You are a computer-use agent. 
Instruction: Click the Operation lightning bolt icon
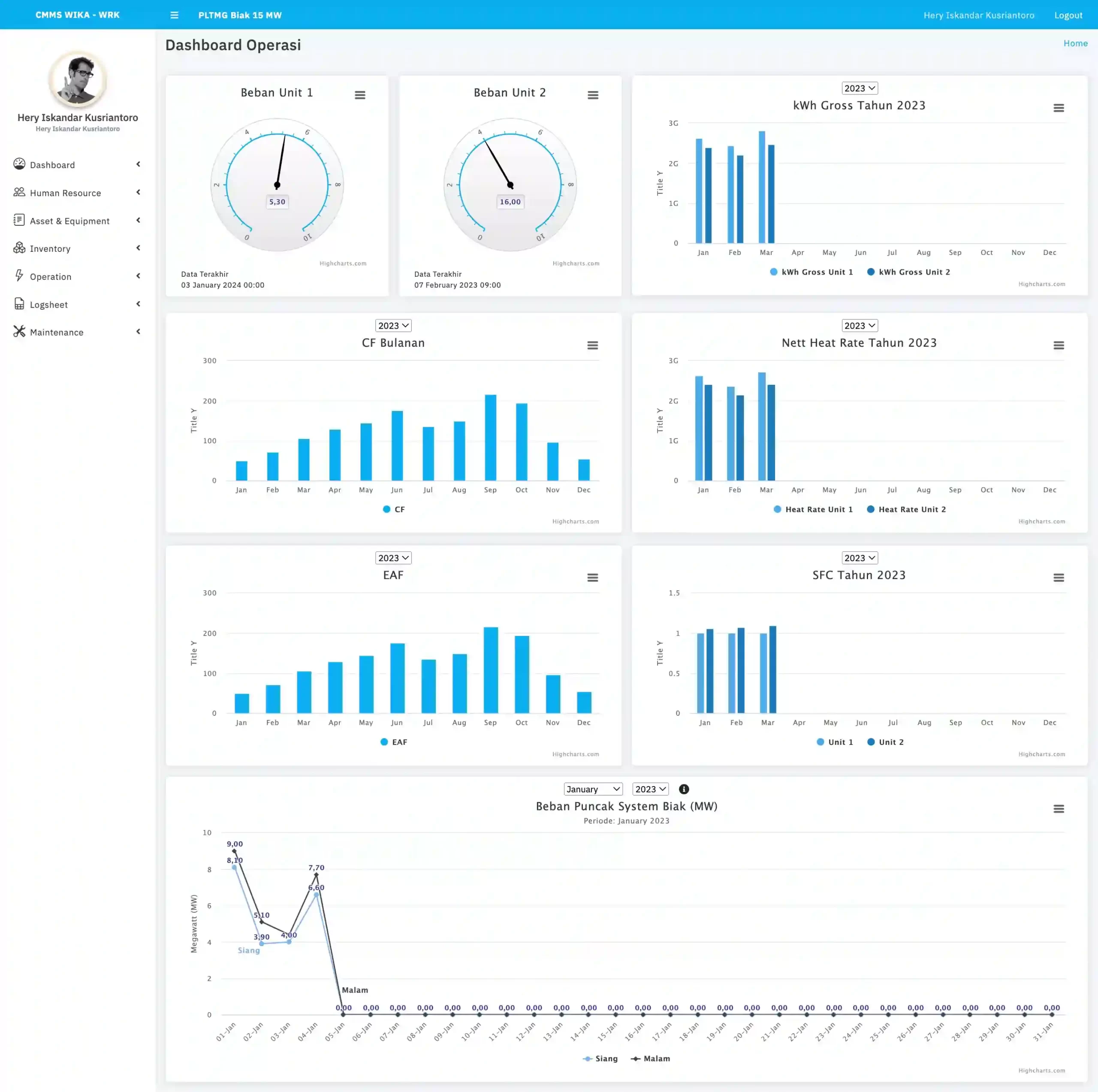click(19, 276)
